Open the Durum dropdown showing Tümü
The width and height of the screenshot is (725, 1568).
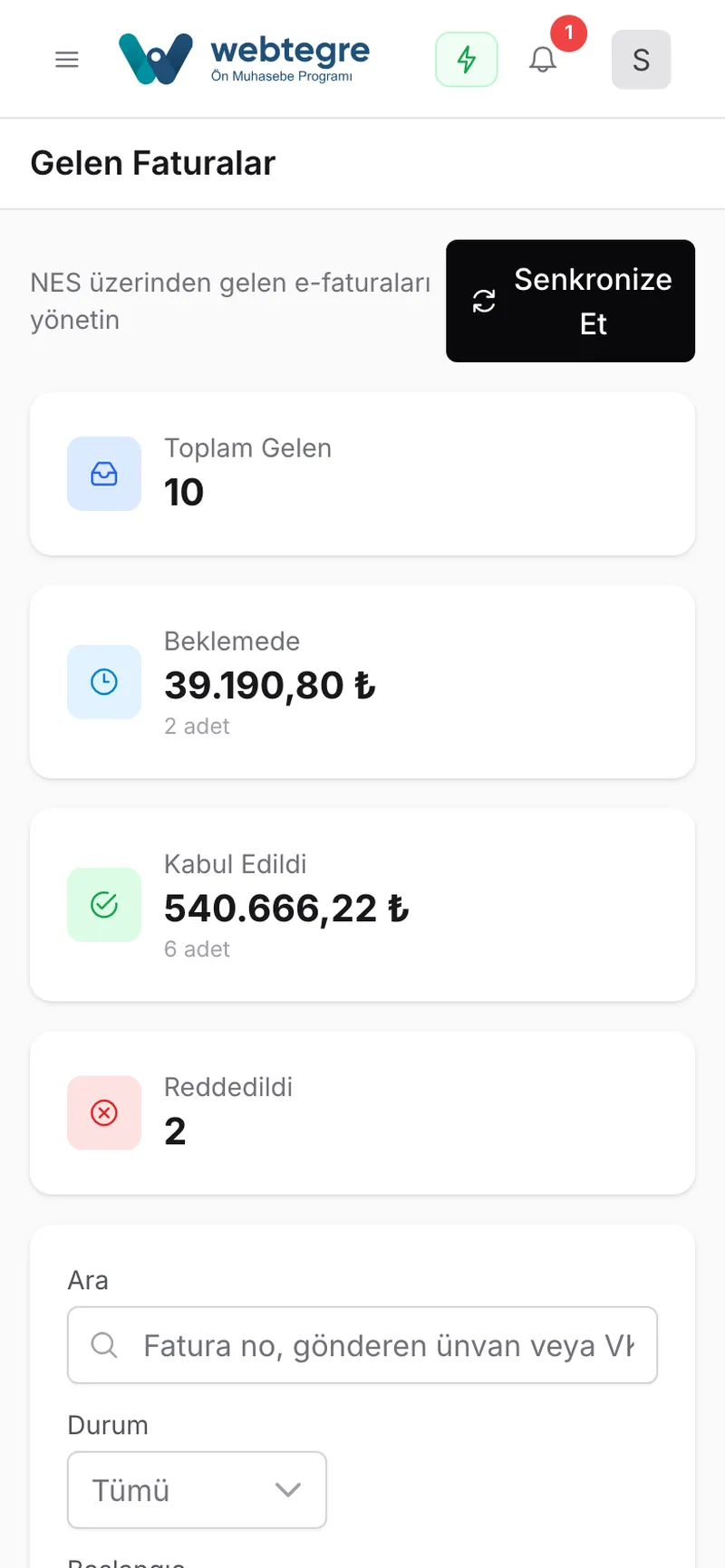[x=197, y=1490]
